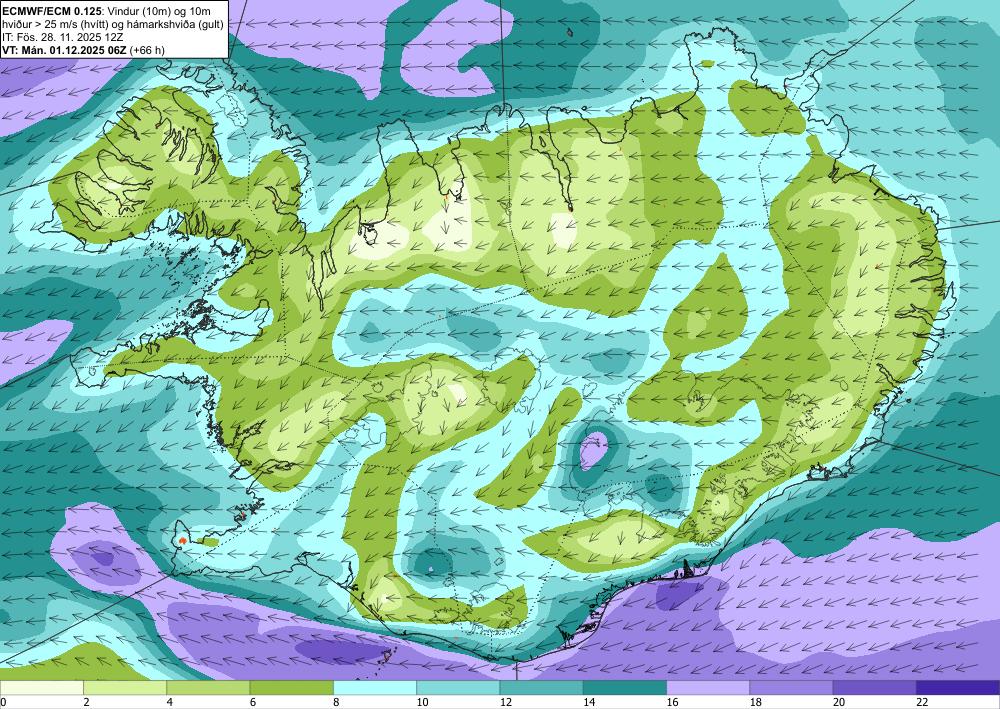Screen dimensions: 1000x709
Task: Click the legend scale label "16"
Action: pos(672,703)
